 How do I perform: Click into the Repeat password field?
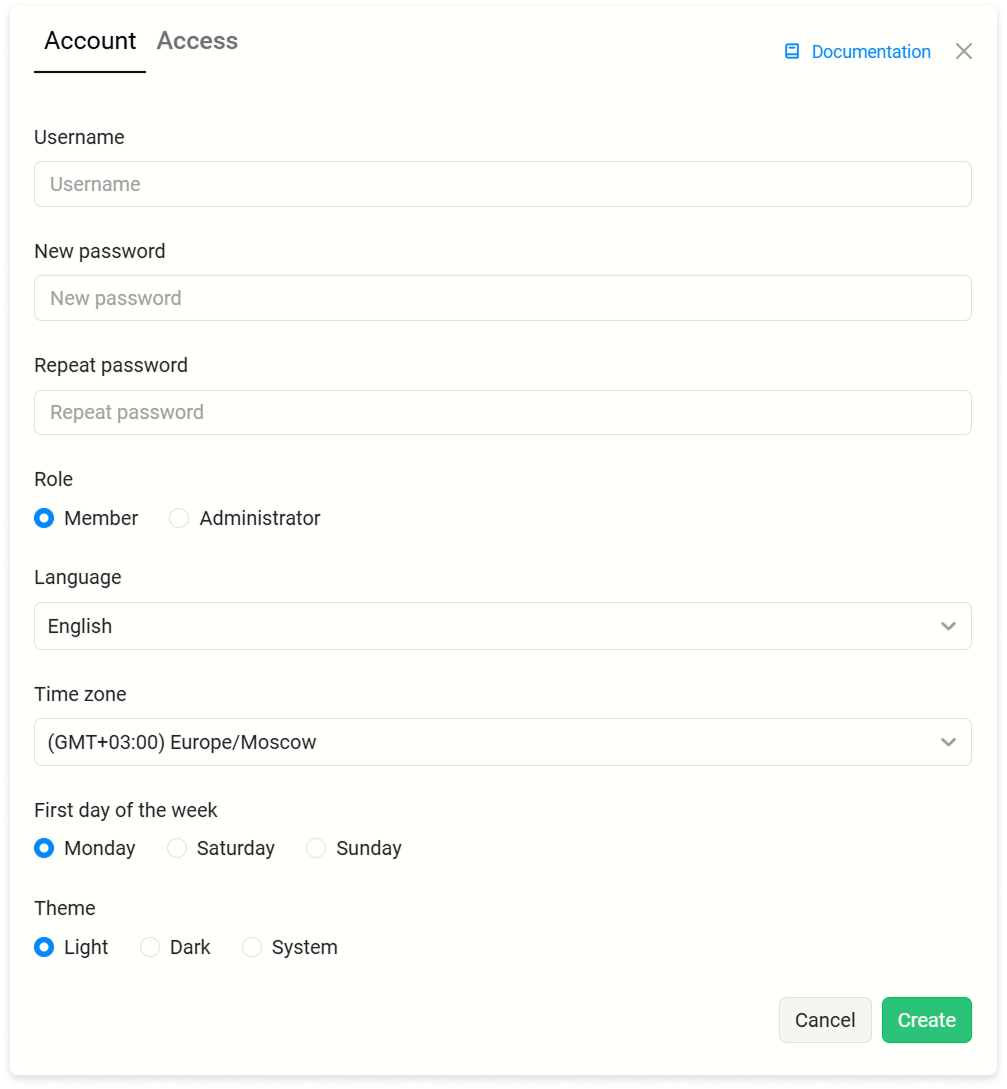coord(503,413)
